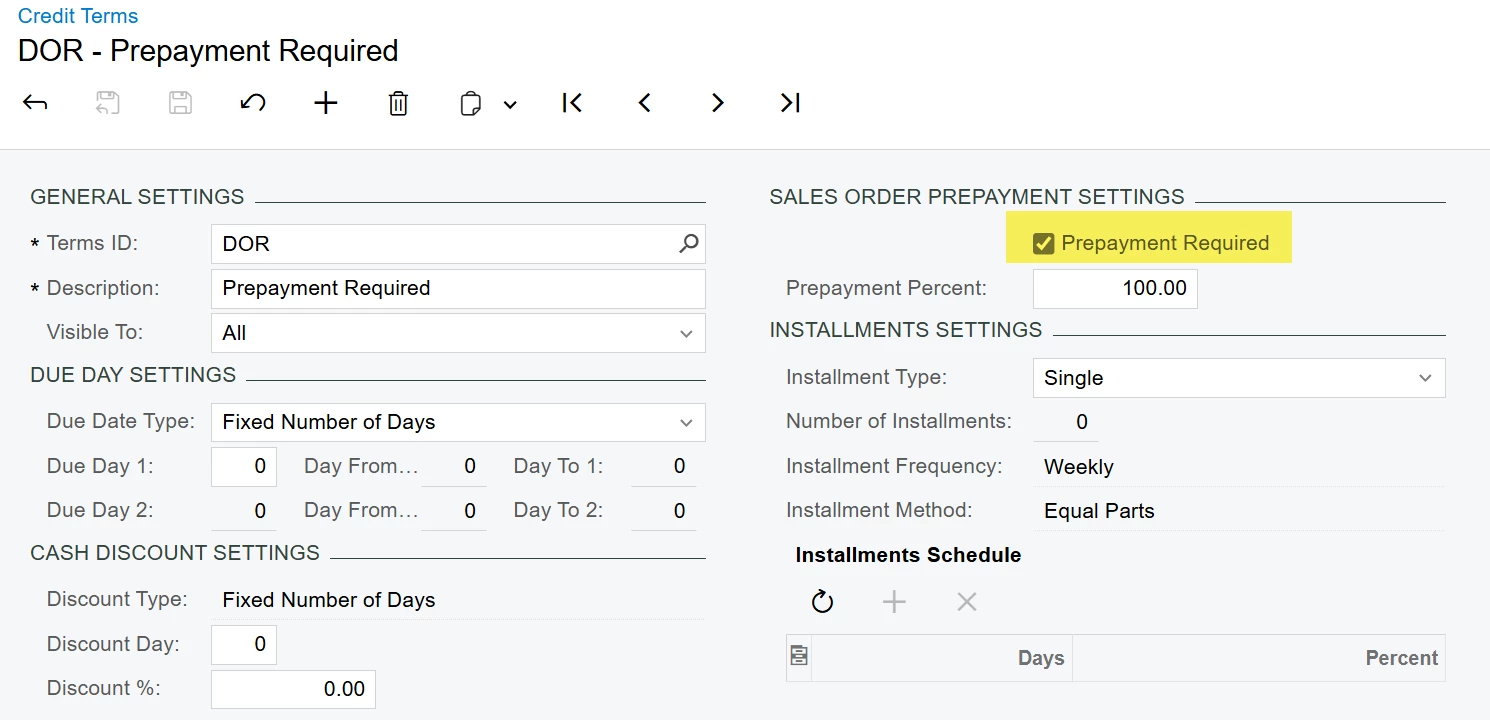1490x720 pixels.
Task: Click the clipboard copy-paste icon
Action: click(x=471, y=104)
